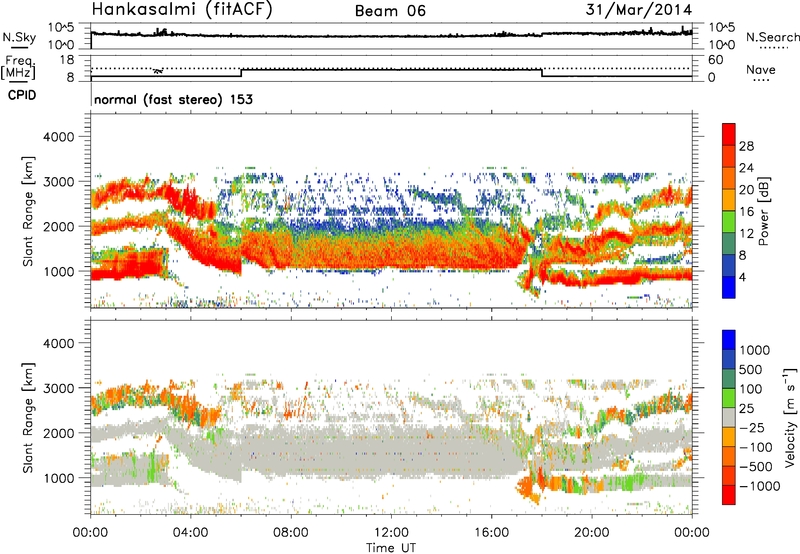Click the 'N.Search' legend label
800x554 pixels.
(x=772, y=37)
